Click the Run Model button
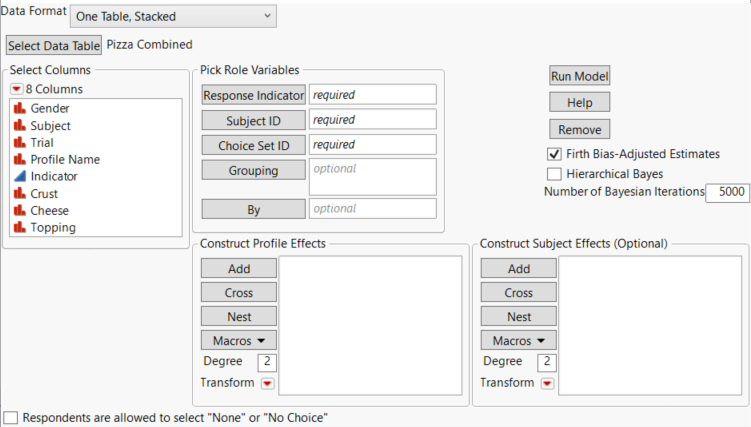 pyautogui.click(x=580, y=76)
